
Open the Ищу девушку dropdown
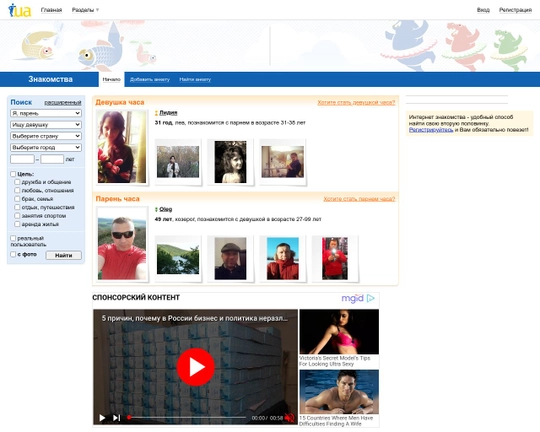pyautogui.click(x=46, y=125)
